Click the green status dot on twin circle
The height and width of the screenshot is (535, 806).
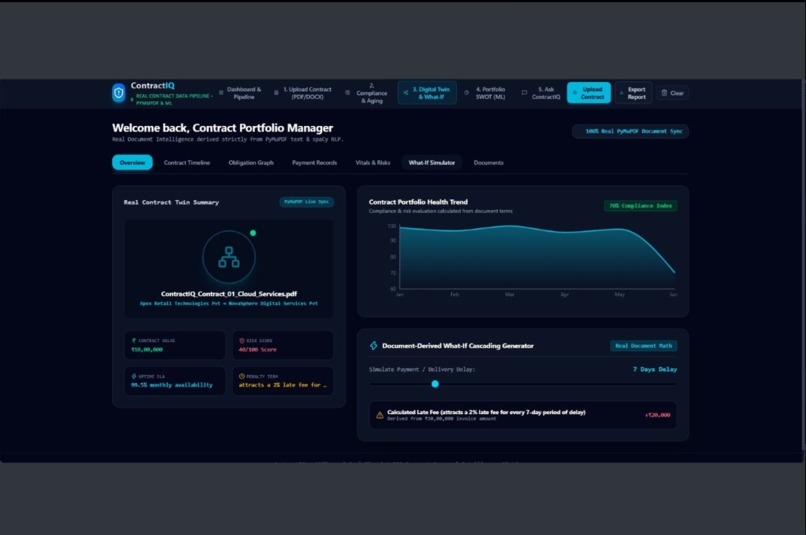tap(253, 233)
